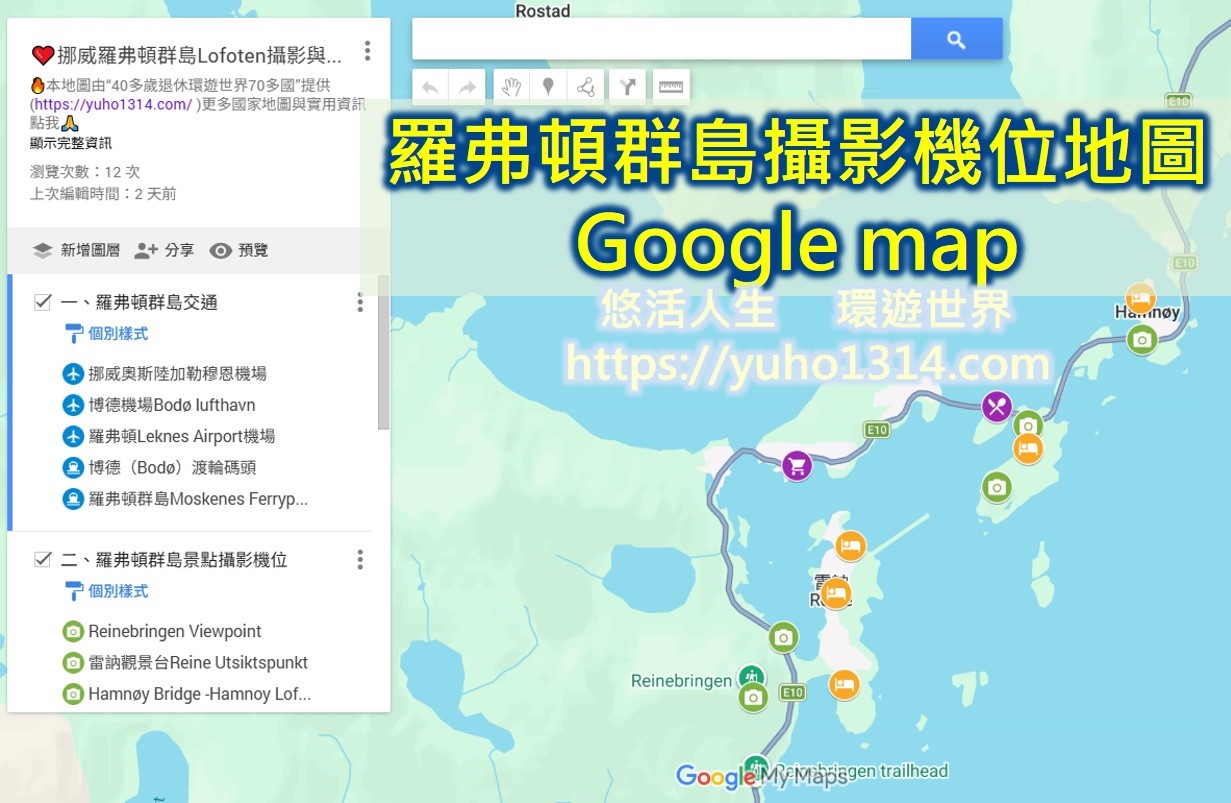The width and height of the screenshot is (1231, 803).
Task: Click the purple shopping cart map marker
Action: tap(796, 465)
